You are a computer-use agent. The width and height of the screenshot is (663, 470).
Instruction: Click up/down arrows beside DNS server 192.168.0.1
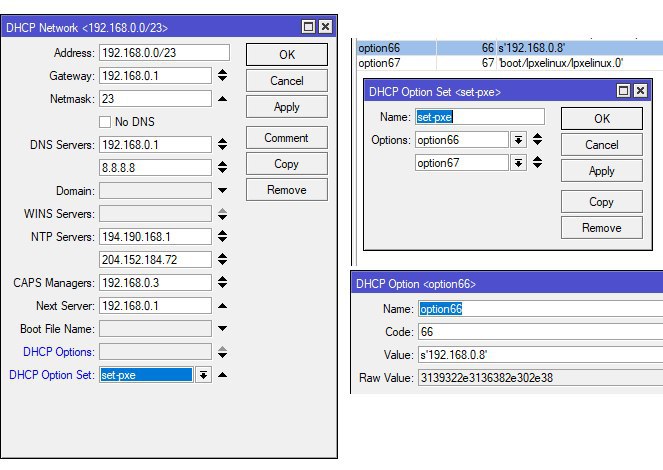tap(222, 145)
